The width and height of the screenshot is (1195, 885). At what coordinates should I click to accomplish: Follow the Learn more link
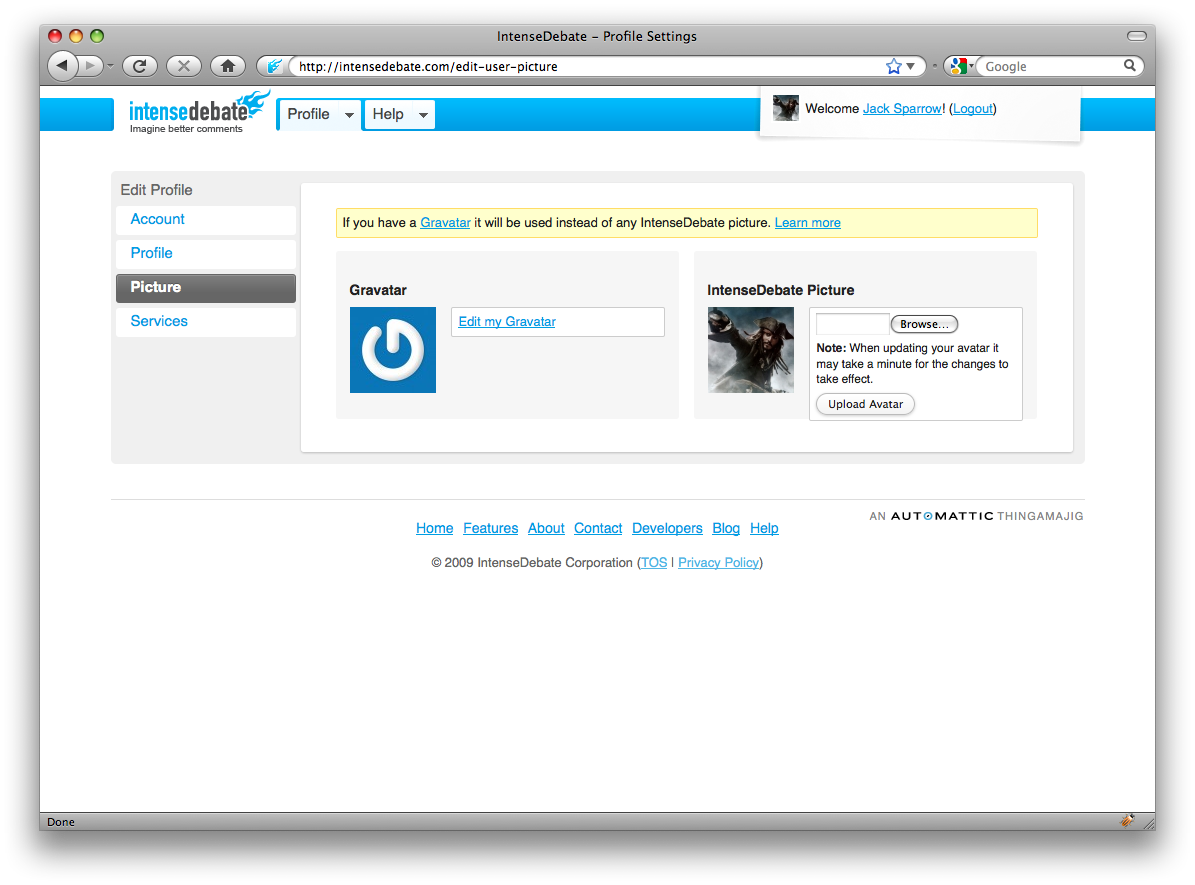807,223
